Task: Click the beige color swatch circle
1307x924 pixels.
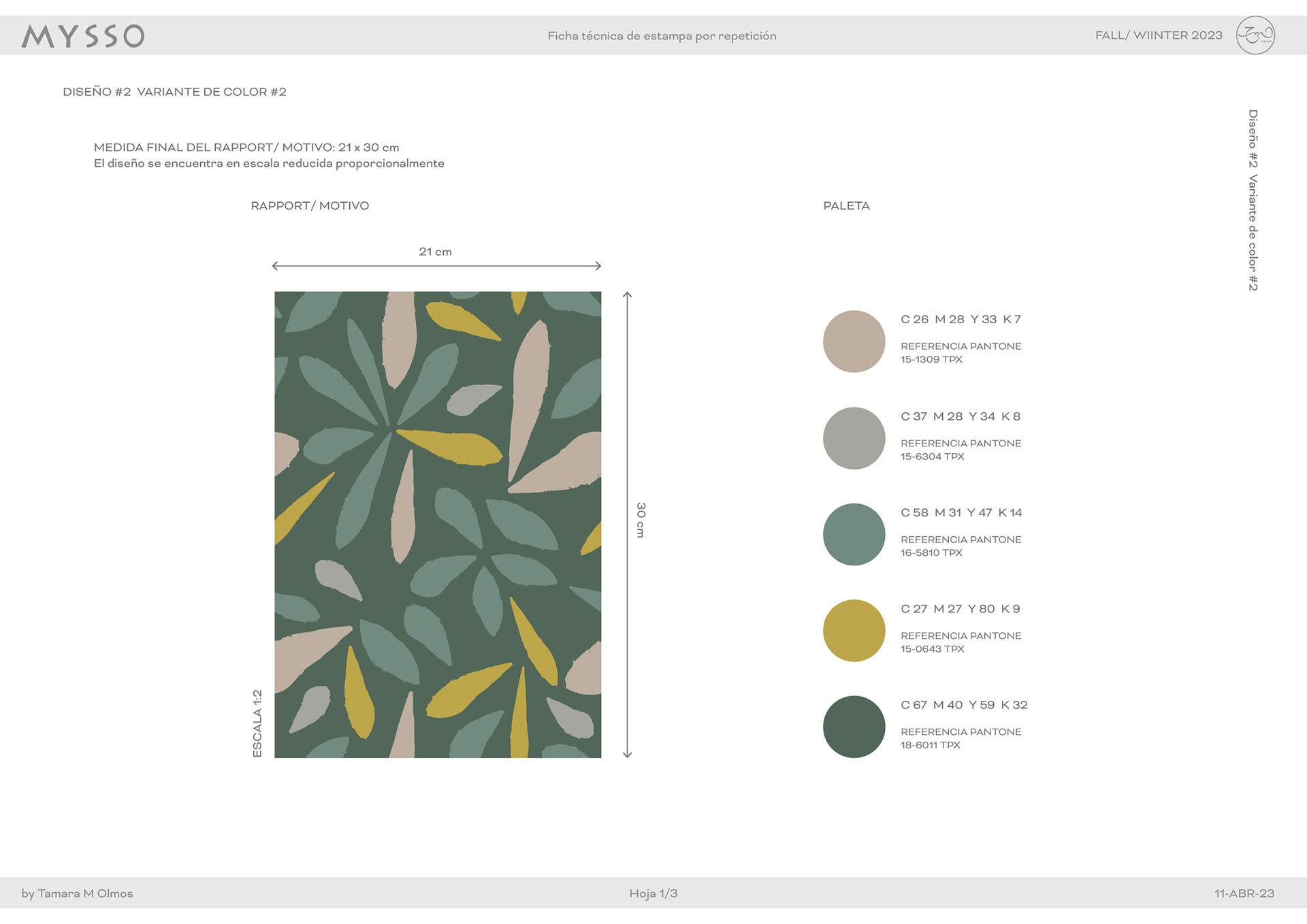Action: (854, 342)
